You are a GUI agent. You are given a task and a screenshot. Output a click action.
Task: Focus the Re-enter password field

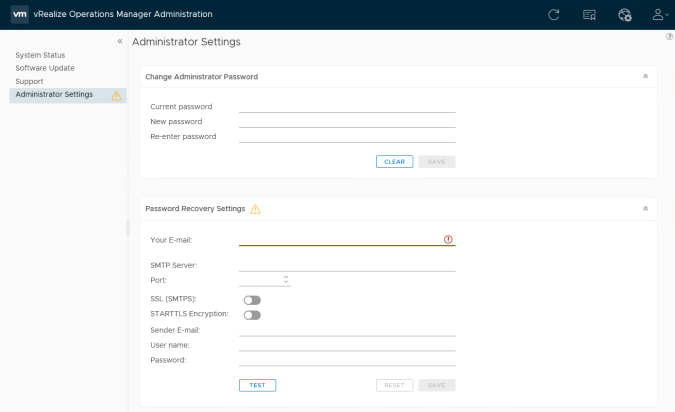pyautogui.click(x=347, y=136)
